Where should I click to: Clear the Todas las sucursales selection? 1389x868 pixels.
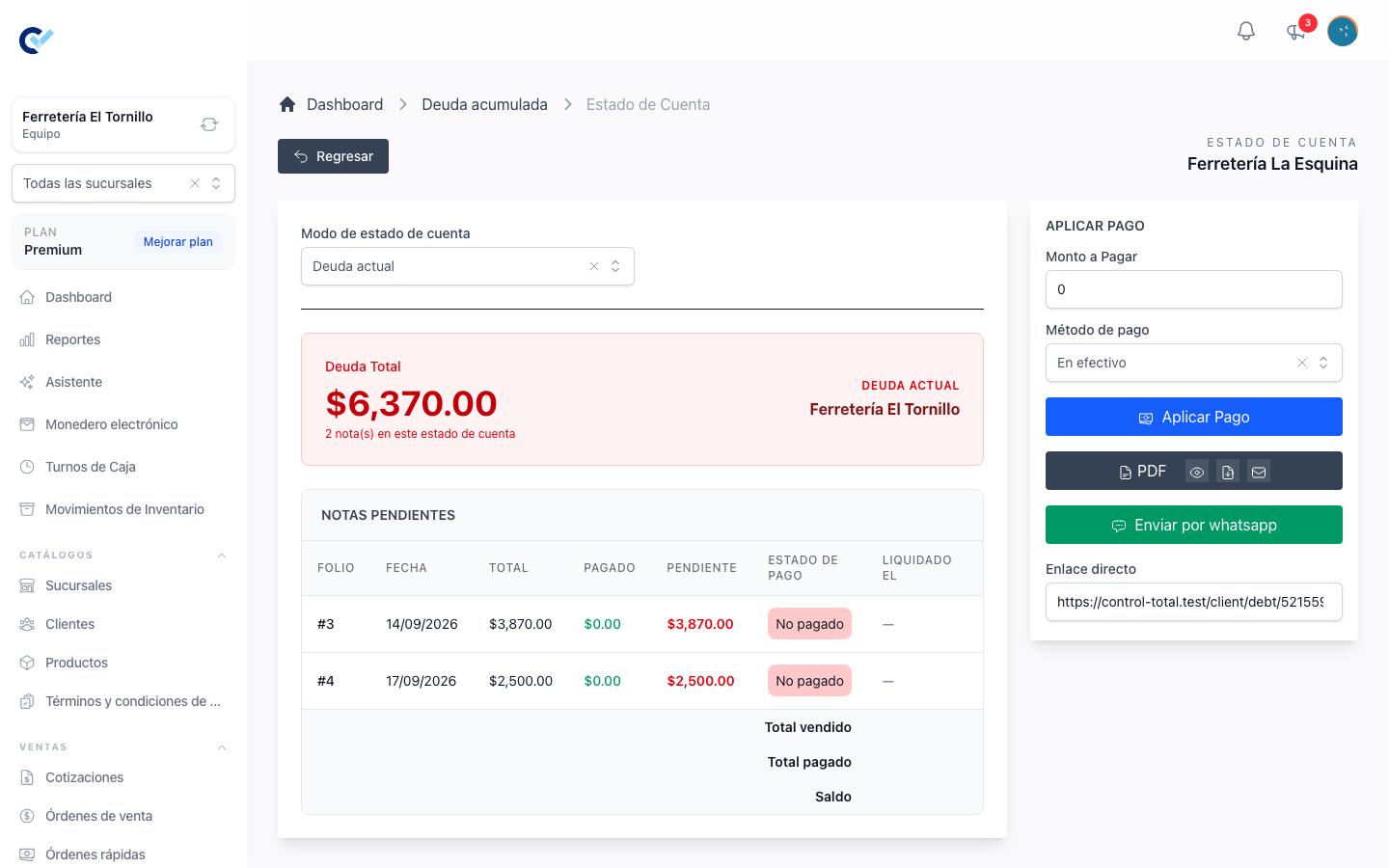click(x=195, y=183)
